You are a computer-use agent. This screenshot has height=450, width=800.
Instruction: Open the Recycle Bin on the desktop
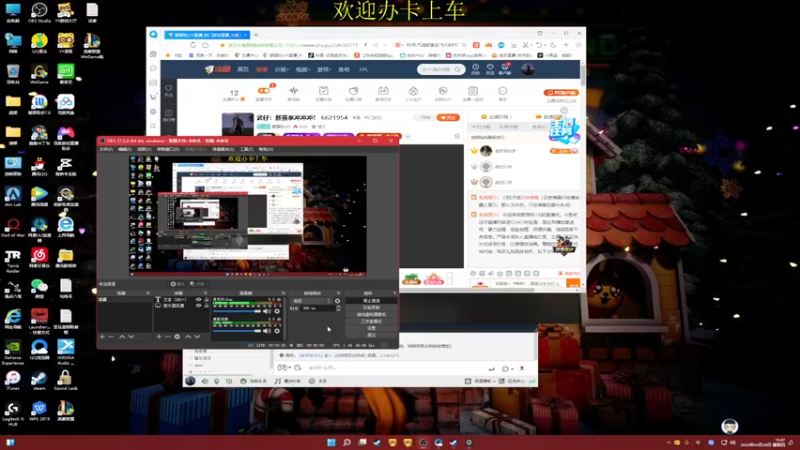13,73
